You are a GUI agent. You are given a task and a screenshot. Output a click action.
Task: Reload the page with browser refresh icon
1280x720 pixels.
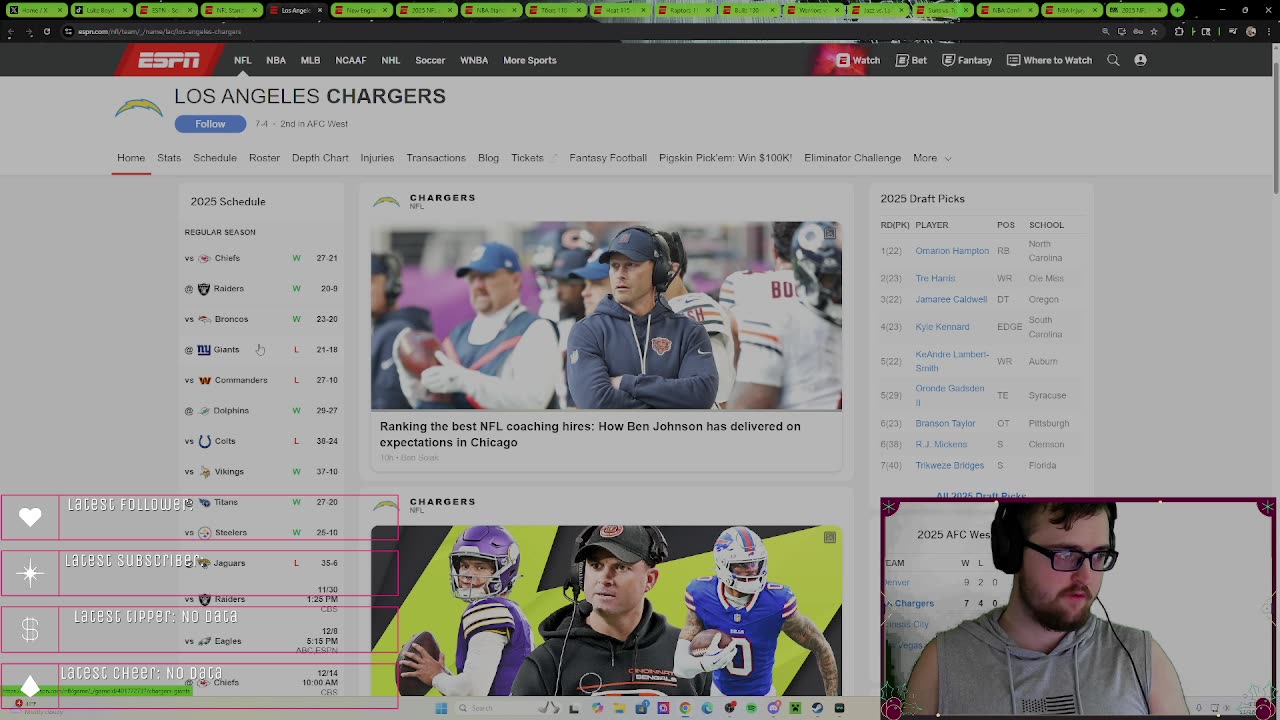(47, 31)
